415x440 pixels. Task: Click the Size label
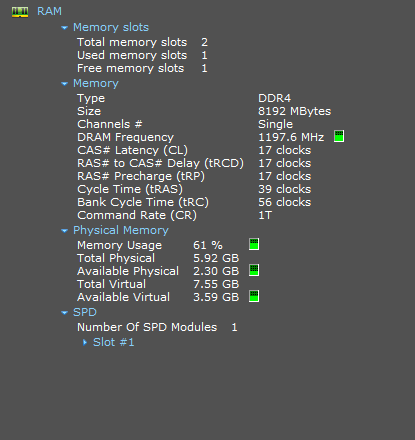pyautogui.click(x=89, y=111)
